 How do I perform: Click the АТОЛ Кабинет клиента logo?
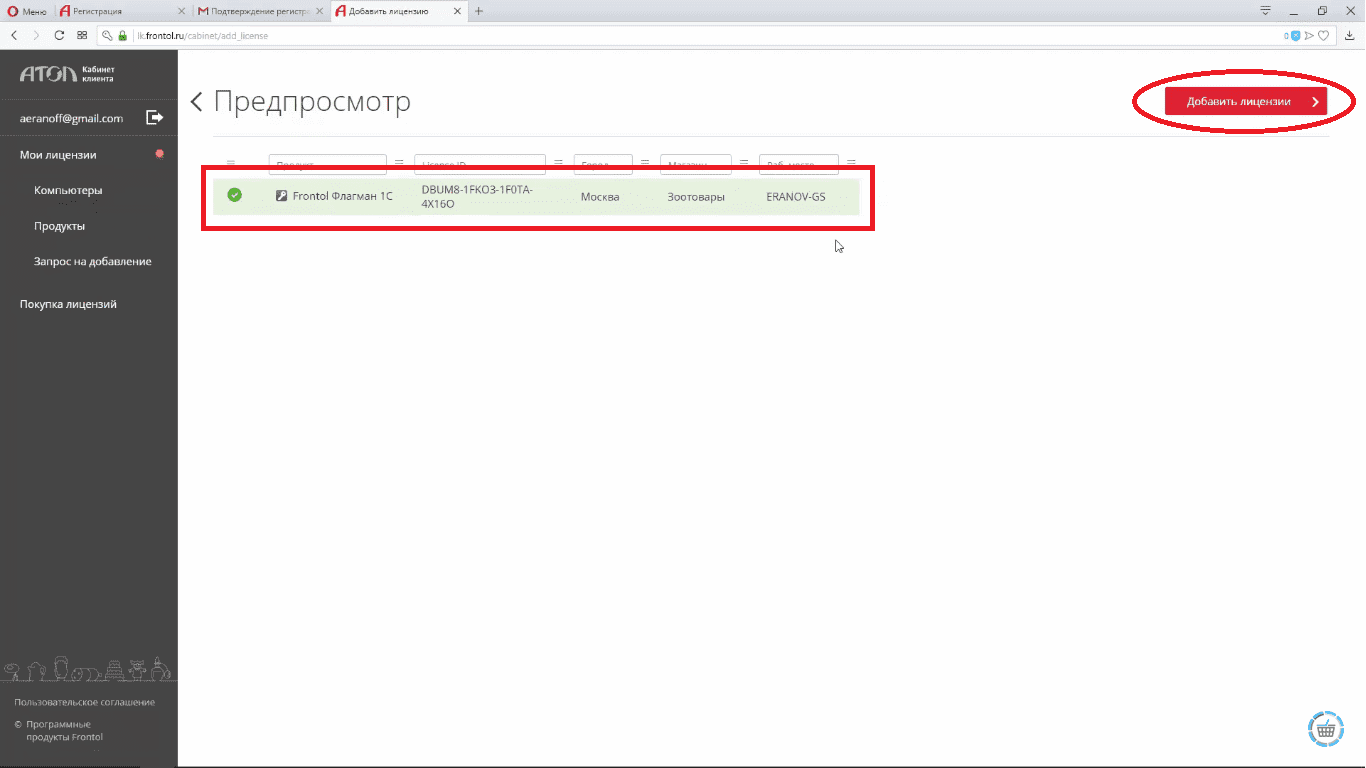tap(67, 74)
